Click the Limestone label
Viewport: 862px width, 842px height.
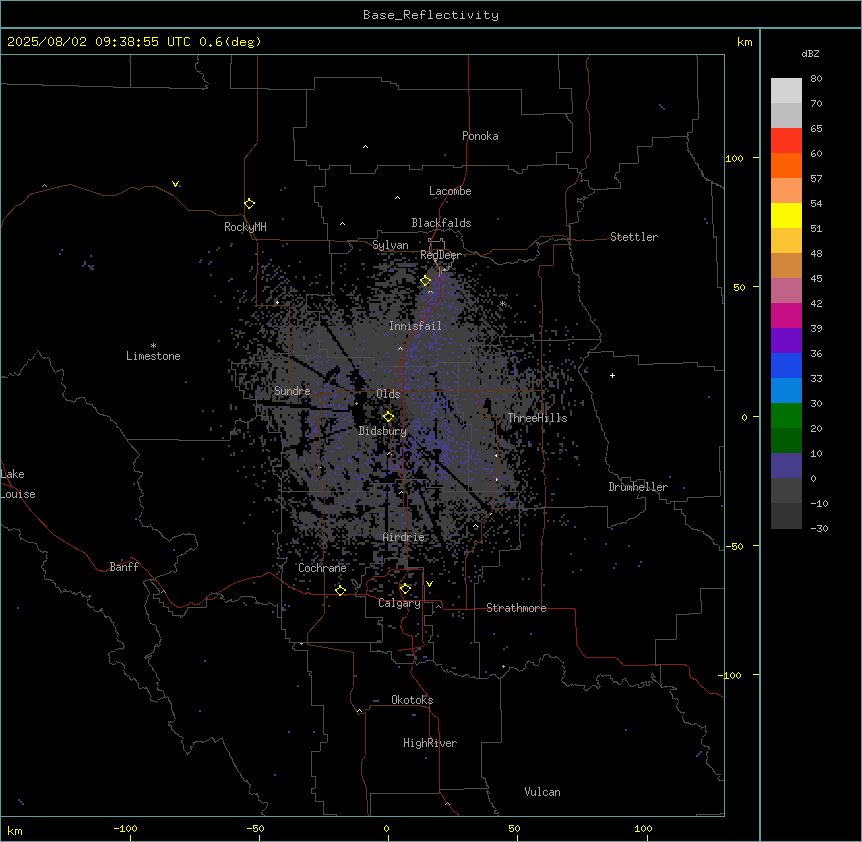pyautogui.click(x=153, y=356)
